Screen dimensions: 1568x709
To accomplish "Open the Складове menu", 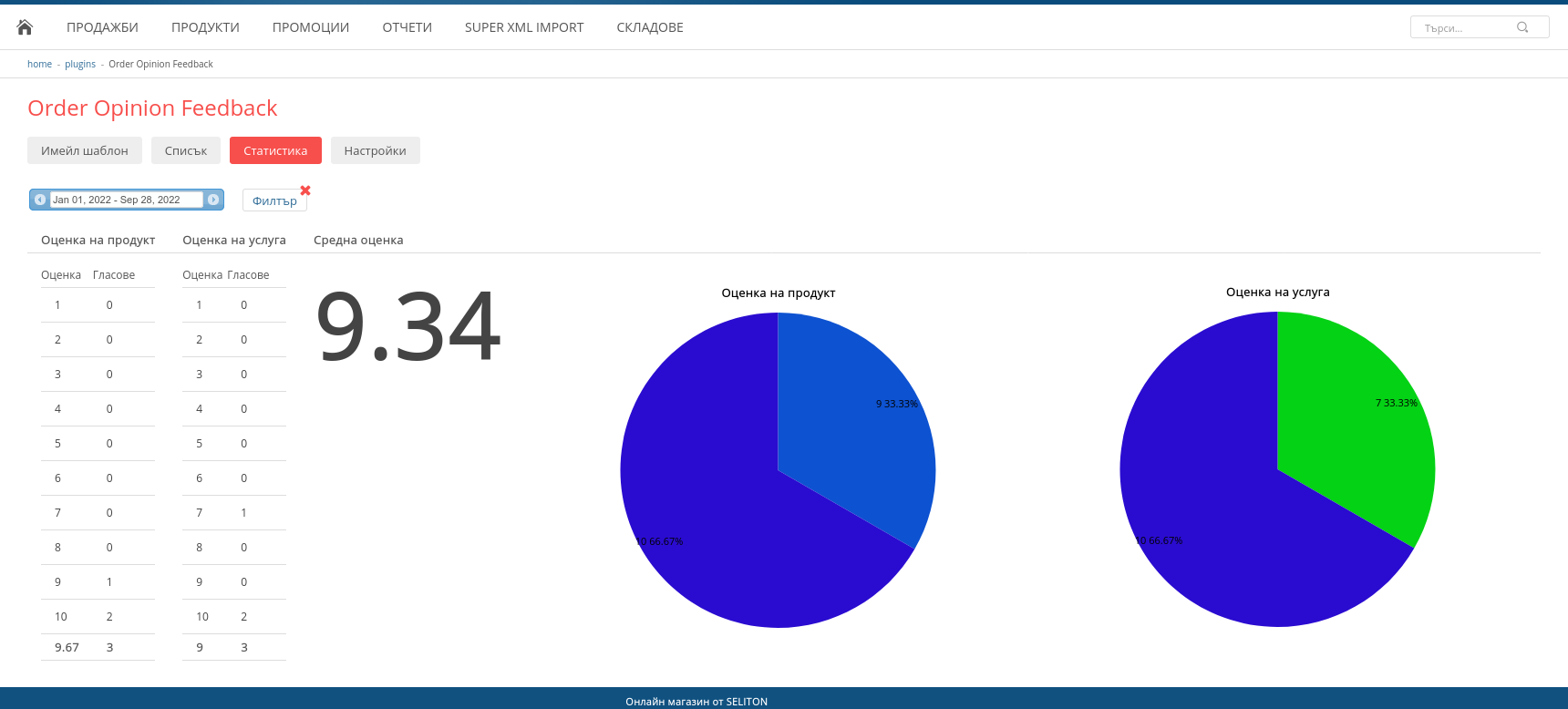I will coord(650,27).
